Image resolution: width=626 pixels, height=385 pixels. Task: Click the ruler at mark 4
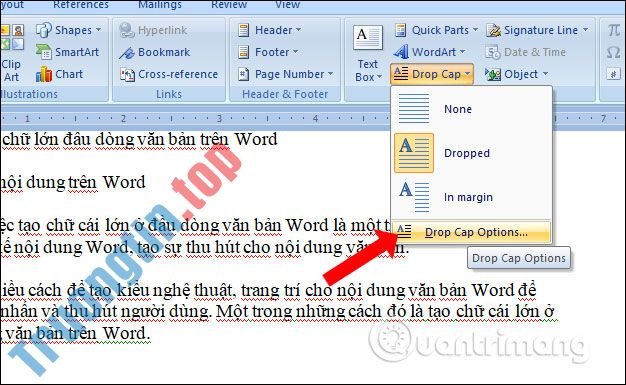pos(315,118)
